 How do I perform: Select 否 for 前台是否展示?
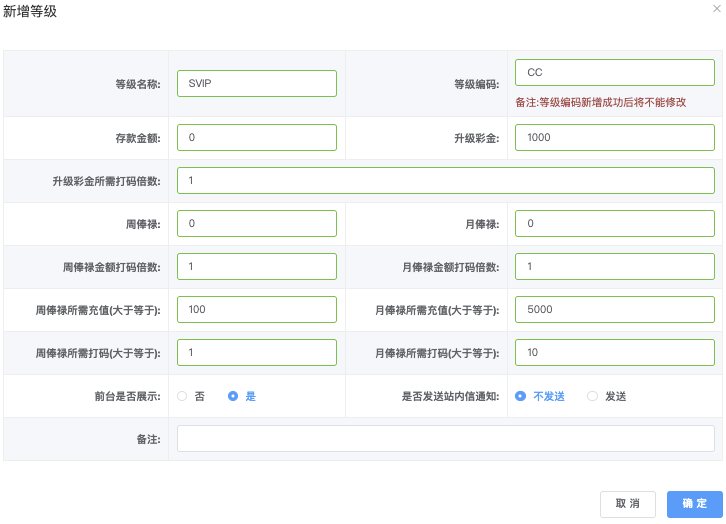tap(182, 396)
